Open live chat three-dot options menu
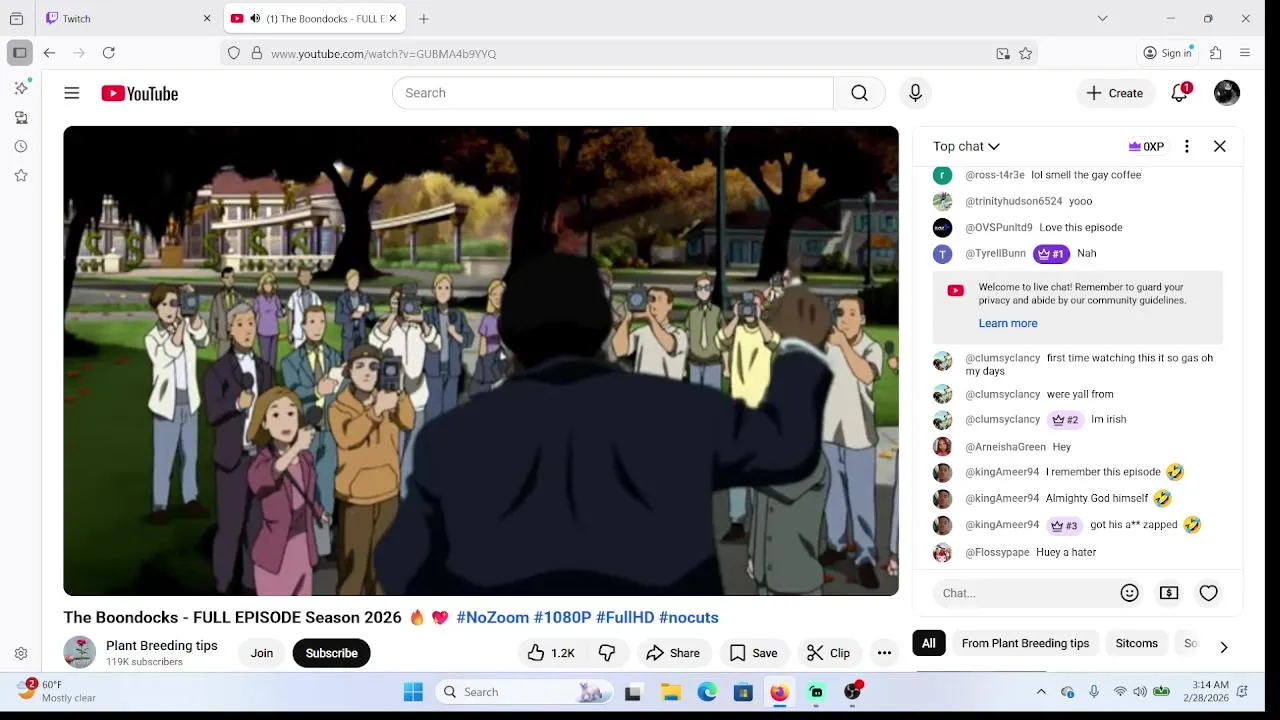This screenshot has height=720, width=1280. (1187, 146)
